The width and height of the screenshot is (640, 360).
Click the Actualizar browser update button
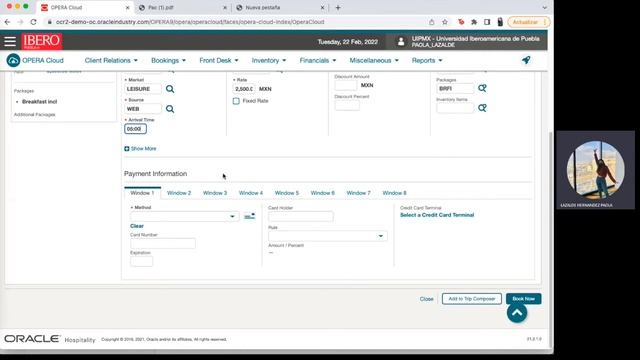point(528,22)
